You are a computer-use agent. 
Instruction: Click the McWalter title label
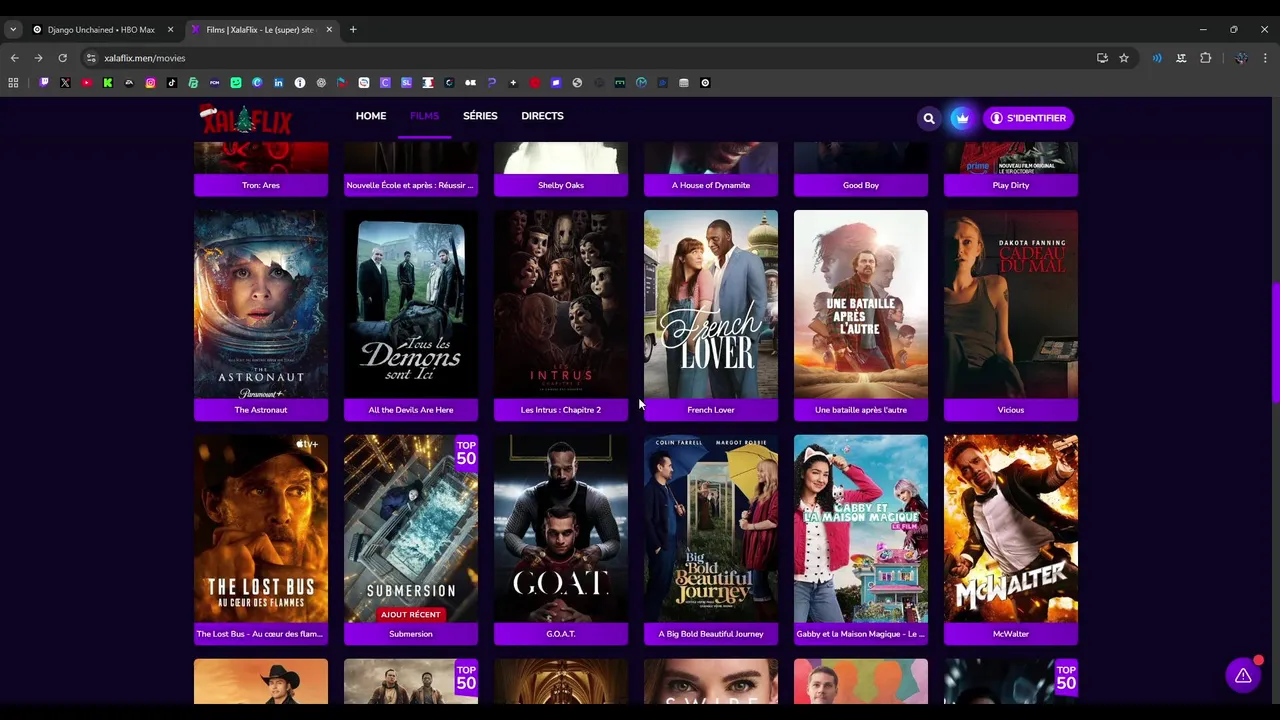[1011, 634]
